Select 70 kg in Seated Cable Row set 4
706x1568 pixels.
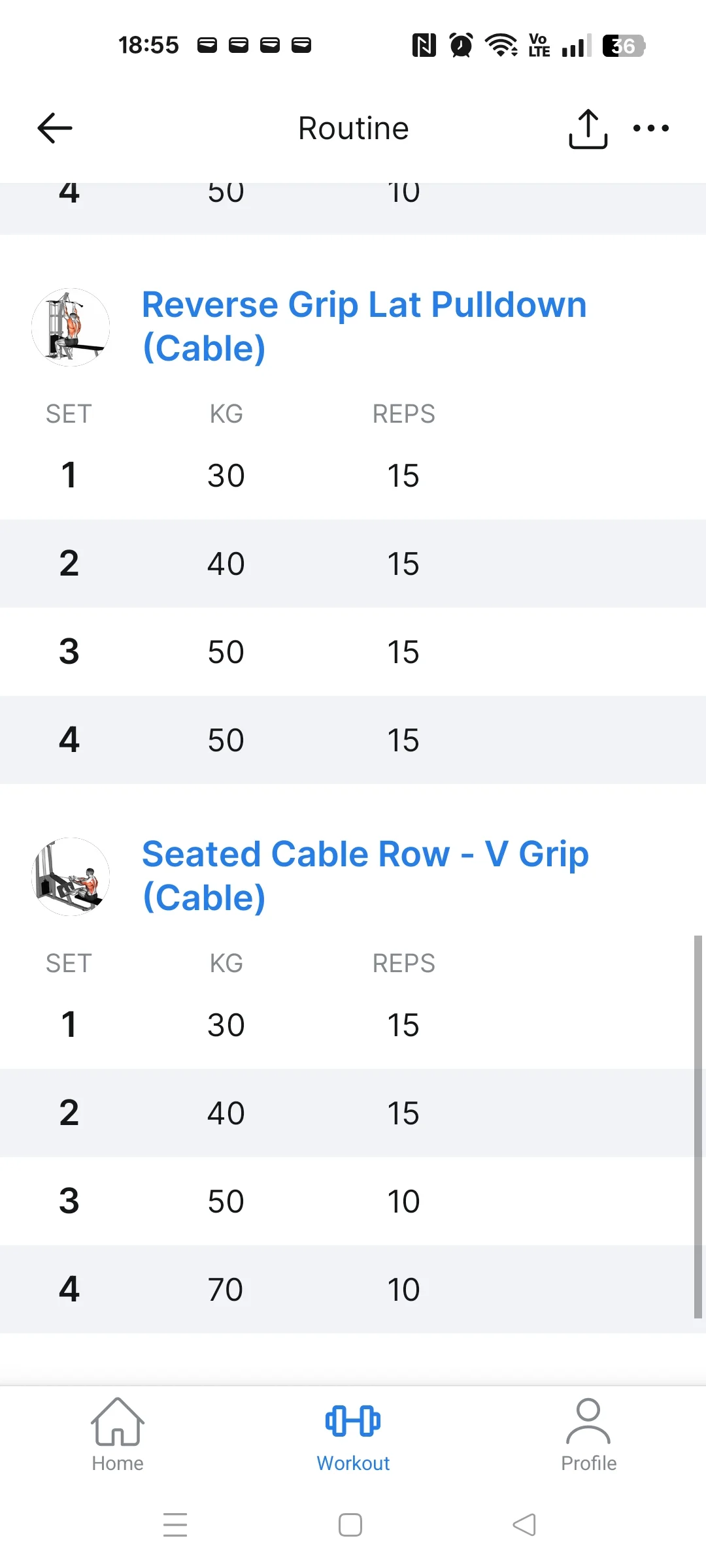pos(226,1290)
